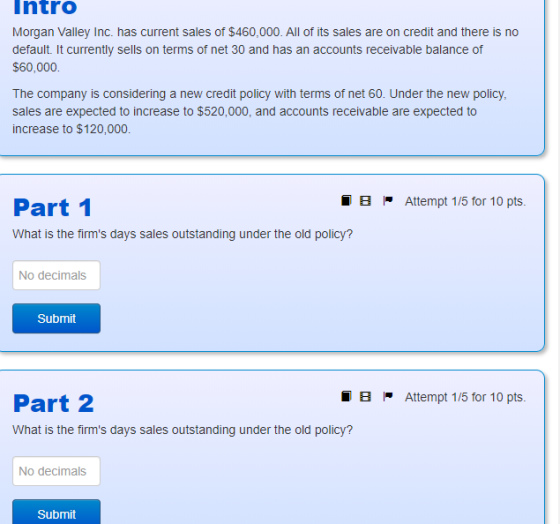Flag the Part 2 question
Image resolution: width=560 pixels, height=524 pixels.
pos(388,396)
